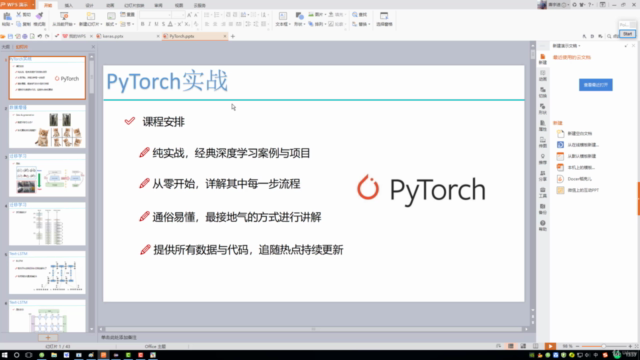Open the Share (分享) sidebar icon
The height and width of the screenshot is (360, 640).
click(x=542, y=176)
